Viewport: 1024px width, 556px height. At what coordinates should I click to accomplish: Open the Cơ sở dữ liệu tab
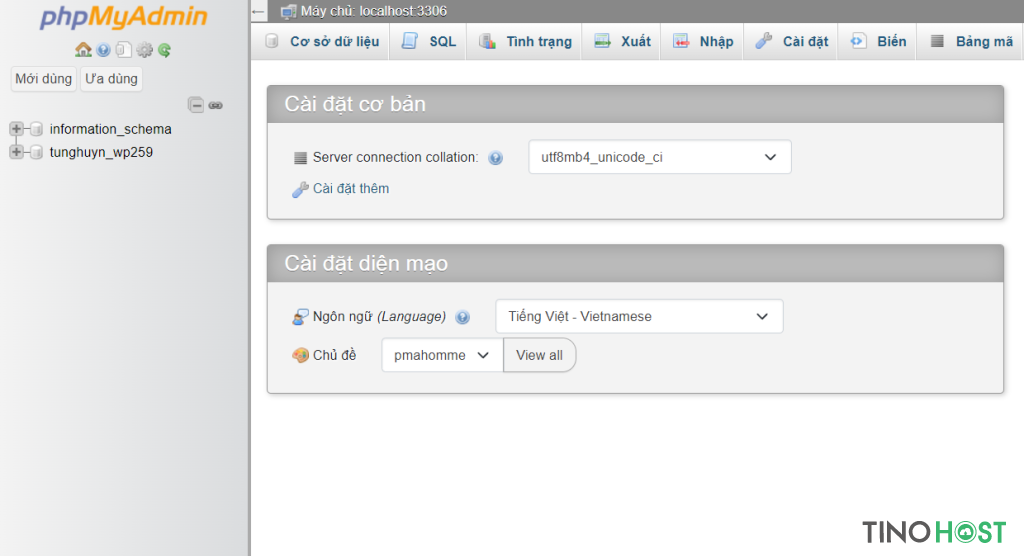click(x=321, y=41)
